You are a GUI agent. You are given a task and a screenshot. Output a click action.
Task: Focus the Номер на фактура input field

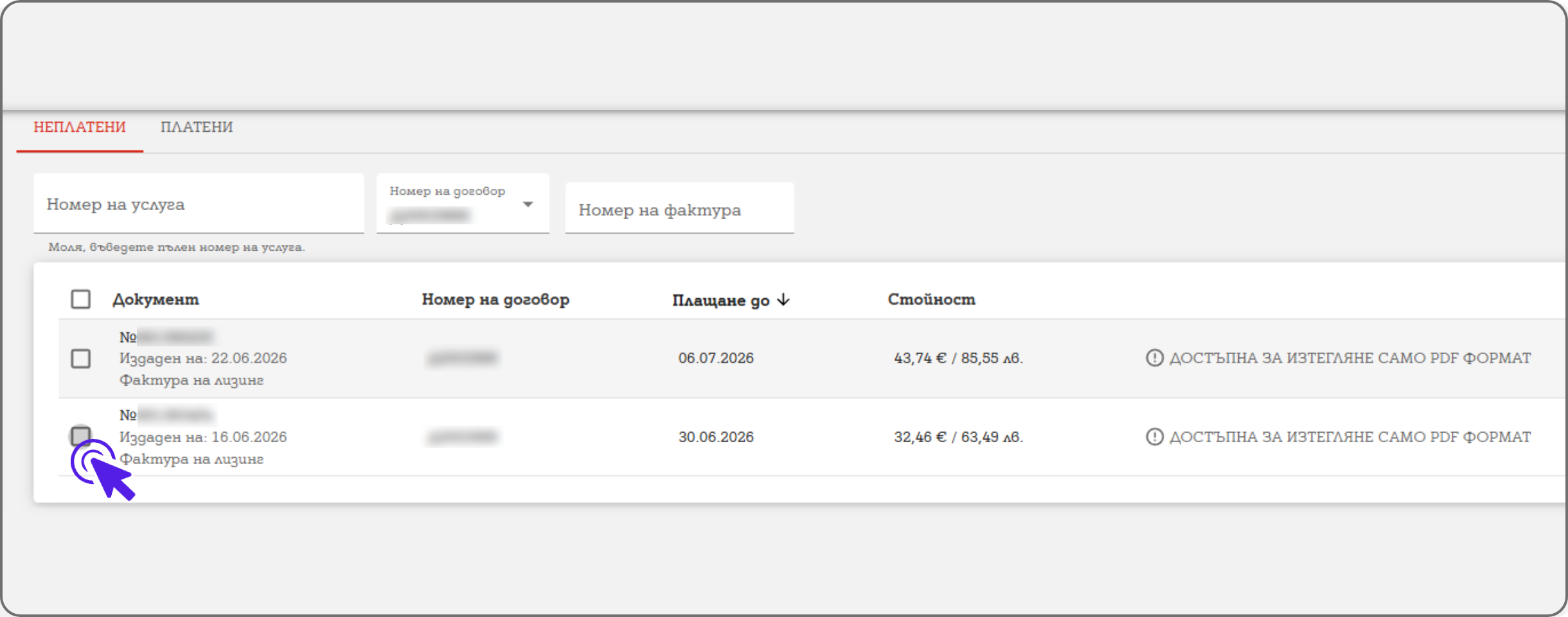pos(679,208)
